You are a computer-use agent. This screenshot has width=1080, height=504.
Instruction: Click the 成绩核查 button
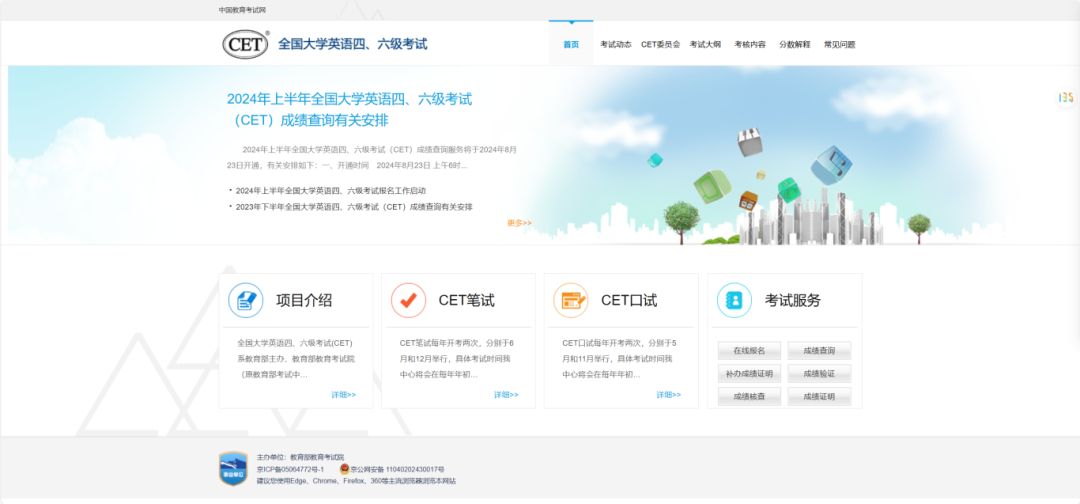coord(749,397)
